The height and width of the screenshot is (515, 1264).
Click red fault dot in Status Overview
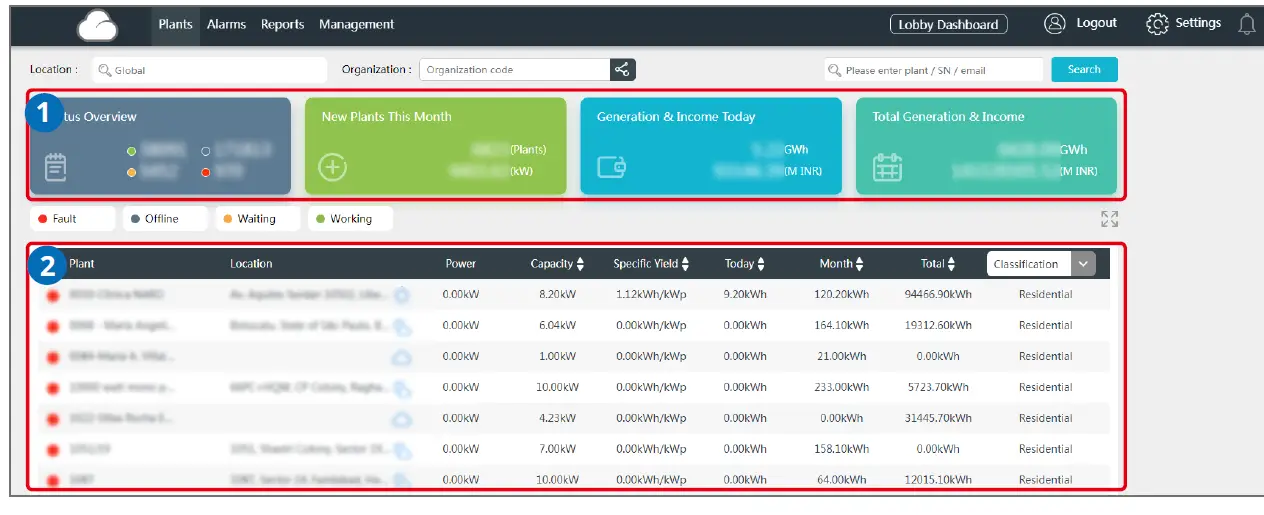pos(205,173)
